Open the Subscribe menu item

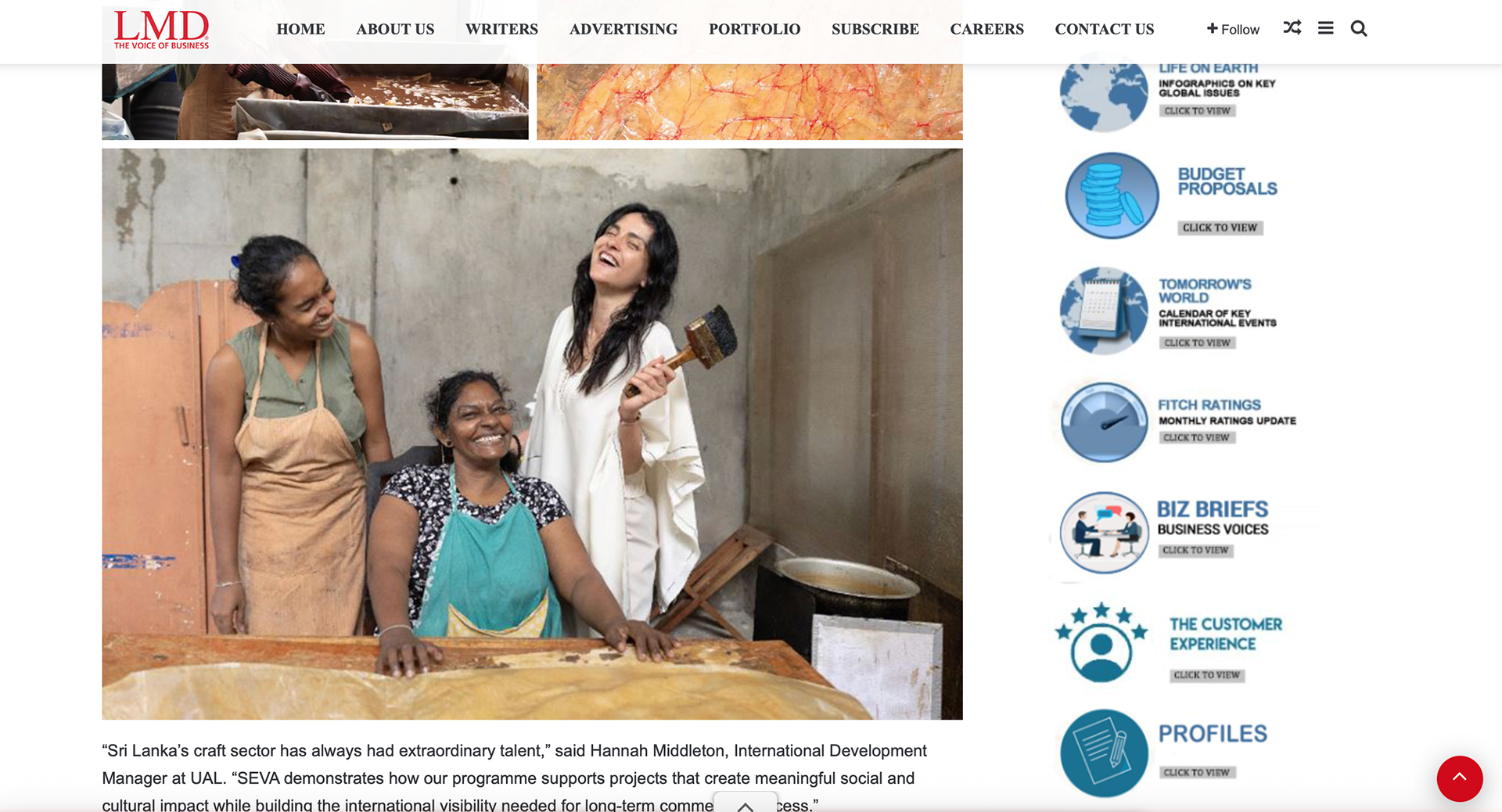click(x=875, y=29)
